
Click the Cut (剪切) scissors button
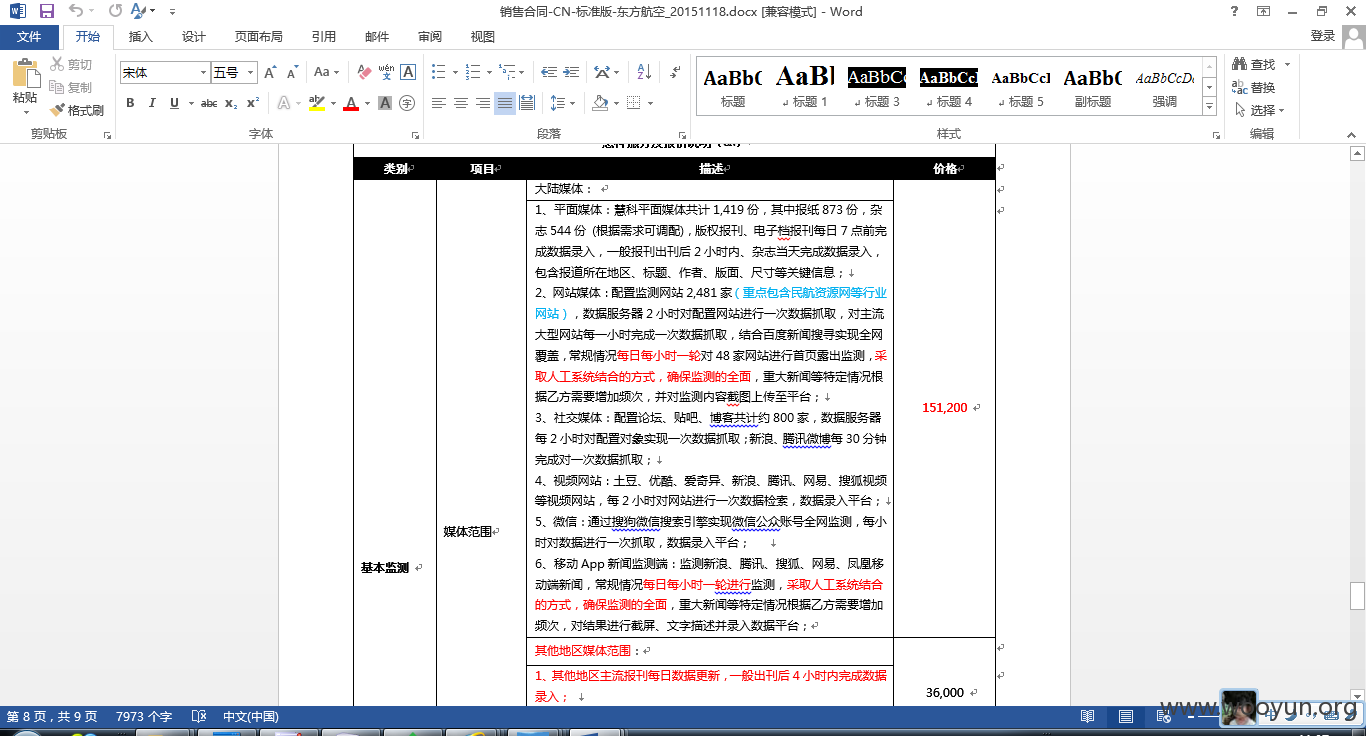pos(71,65)
